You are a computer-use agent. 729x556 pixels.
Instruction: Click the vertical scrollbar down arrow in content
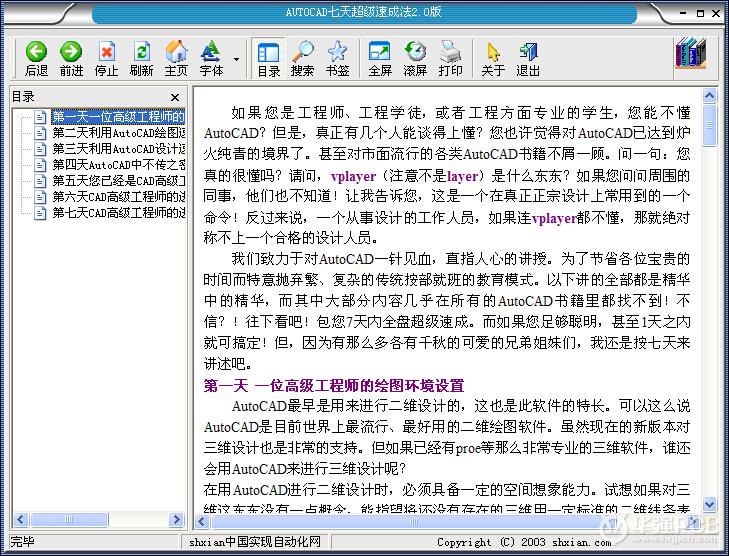tap(710, 505)
